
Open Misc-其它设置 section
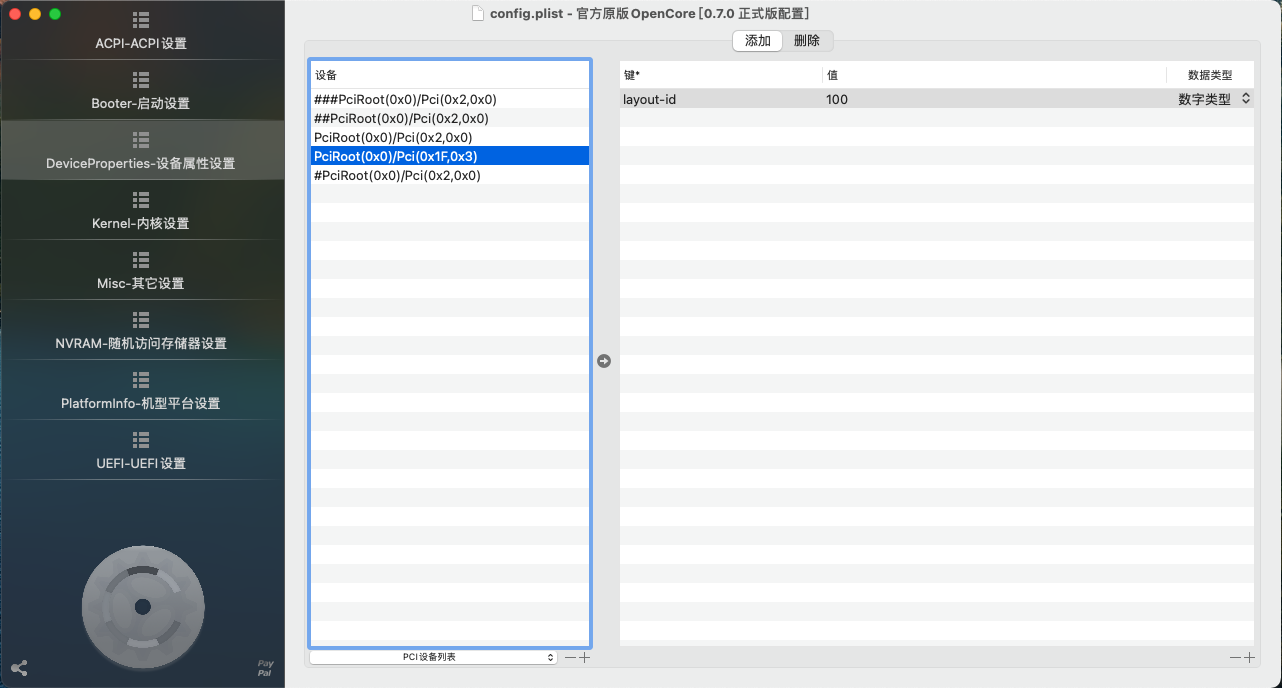[x=141, y=271]
